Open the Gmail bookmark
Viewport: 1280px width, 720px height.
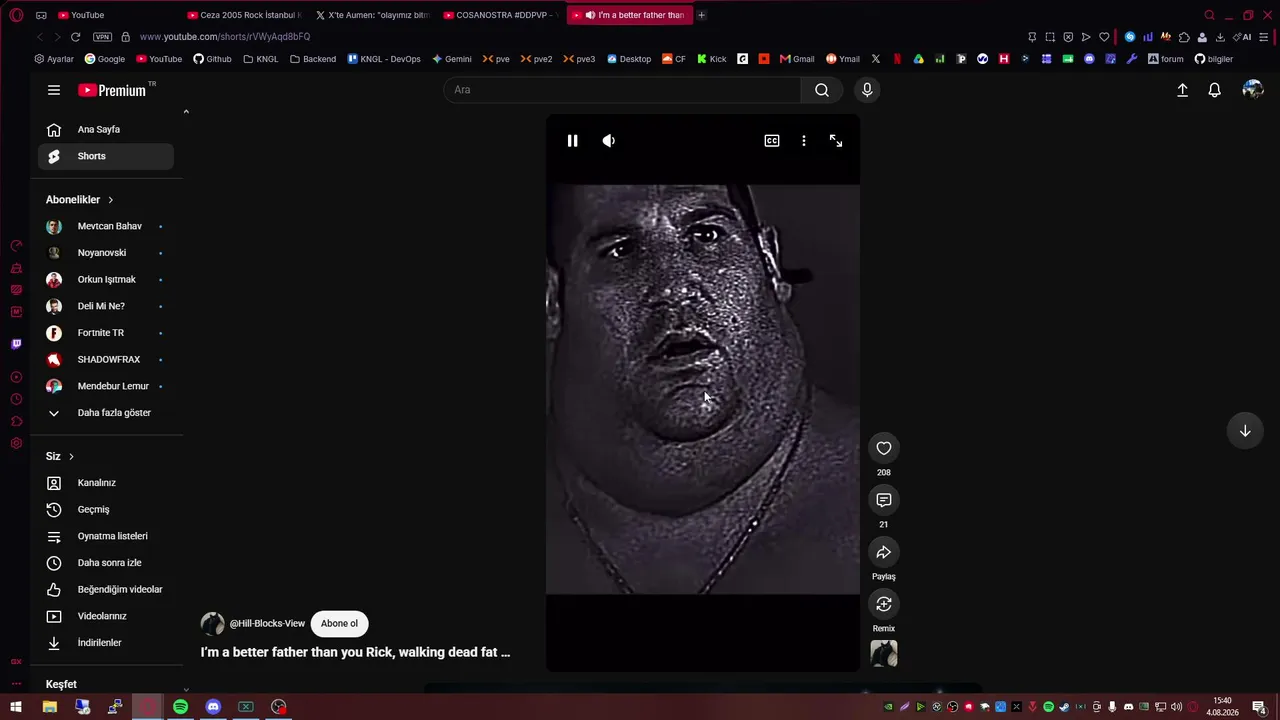point(797,59)
